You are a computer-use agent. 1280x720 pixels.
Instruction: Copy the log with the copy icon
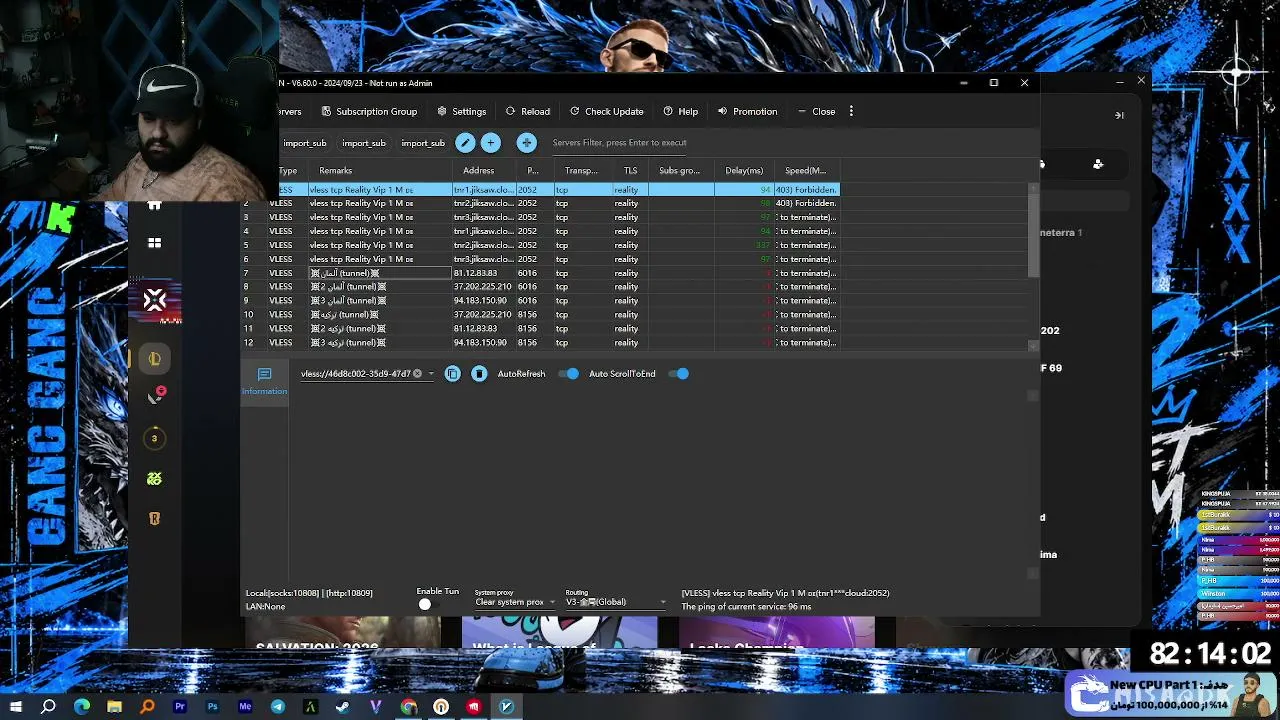(453, 374)
